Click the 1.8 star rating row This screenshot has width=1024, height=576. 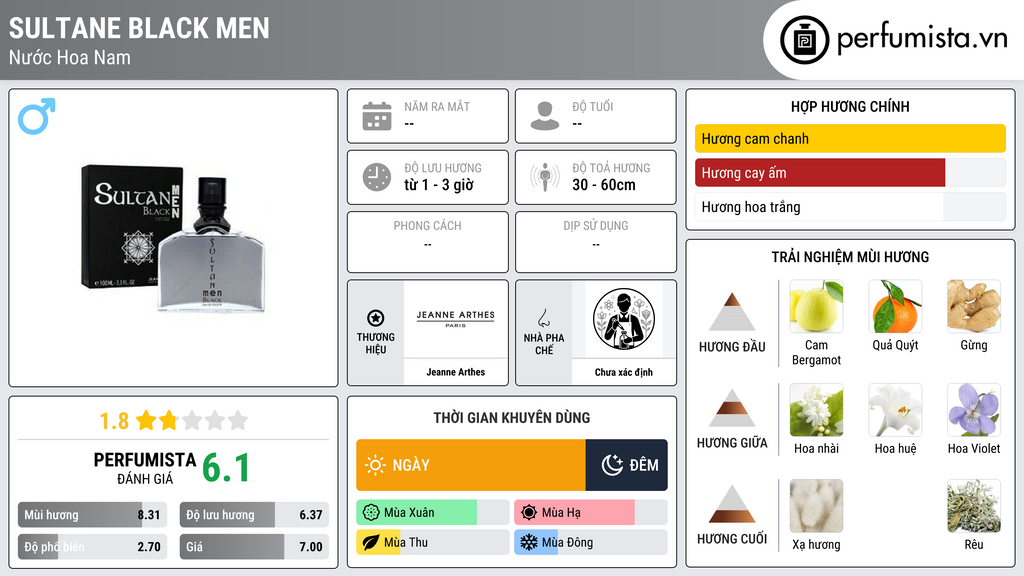pyautogui.click(x=174, y=421)
